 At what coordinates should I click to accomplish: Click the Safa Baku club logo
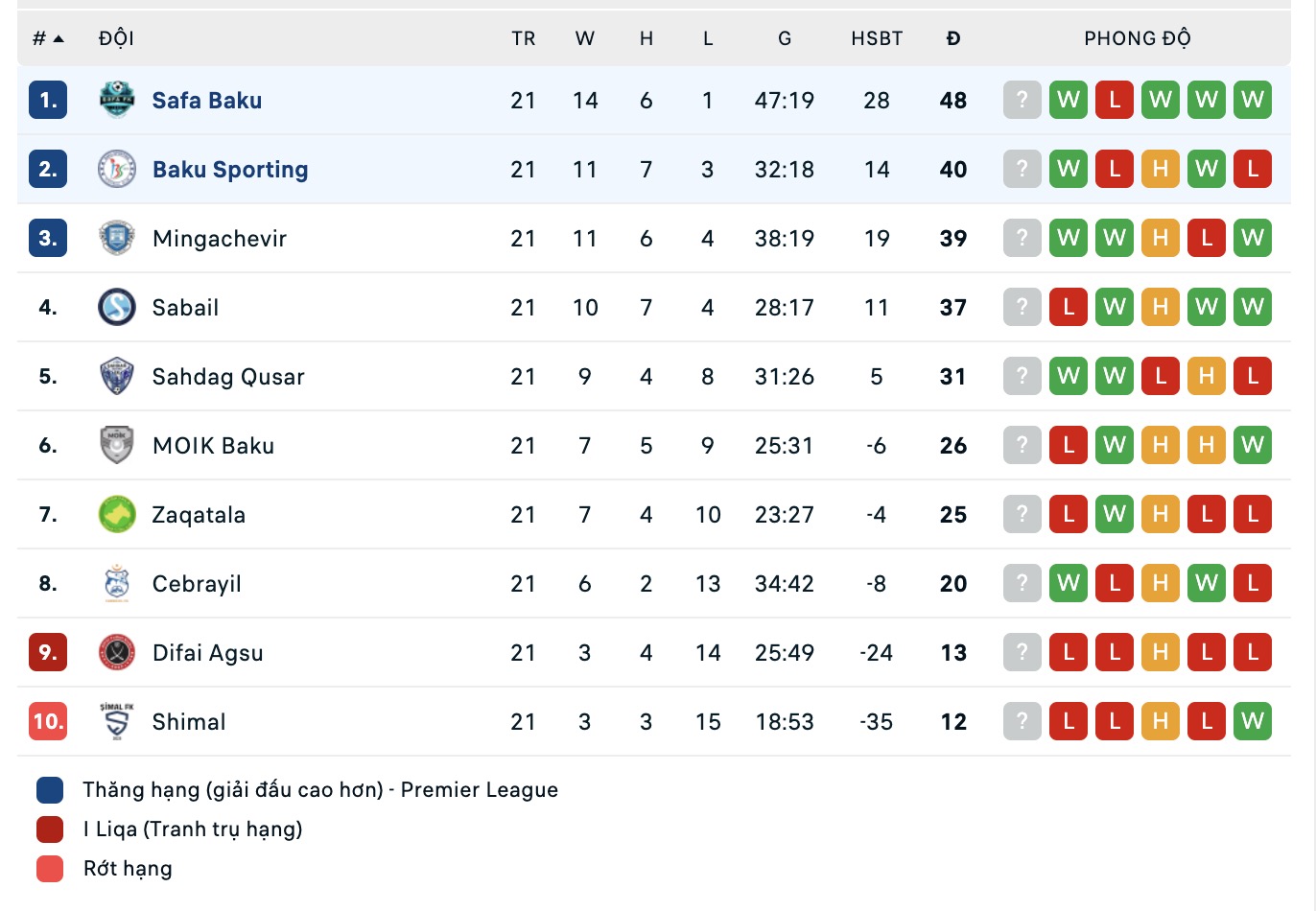point(115,100)
